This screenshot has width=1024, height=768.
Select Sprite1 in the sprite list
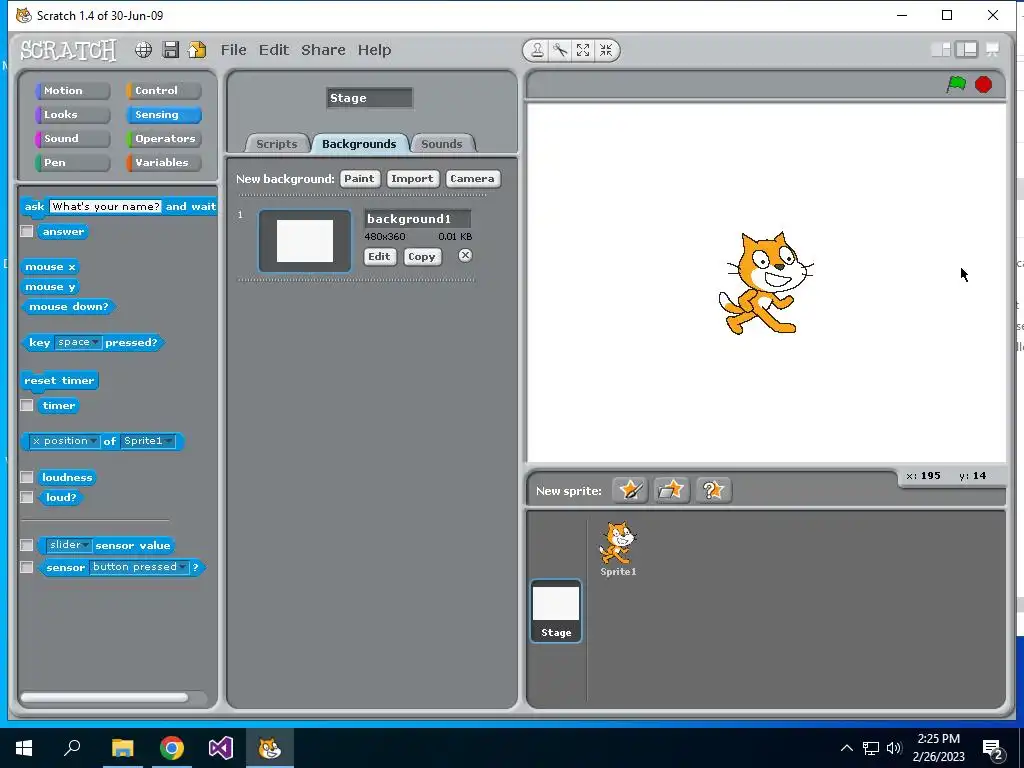pos(618,549)
